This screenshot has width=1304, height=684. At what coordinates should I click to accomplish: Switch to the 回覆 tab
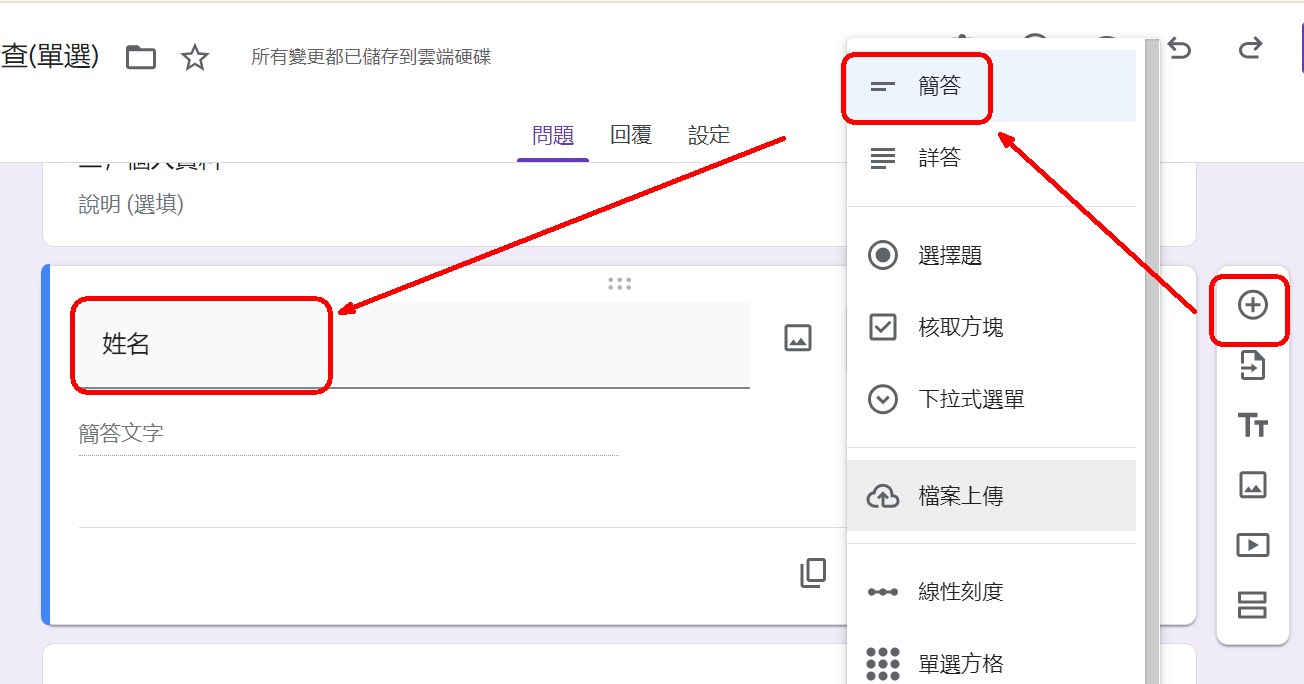pos(631,135)
